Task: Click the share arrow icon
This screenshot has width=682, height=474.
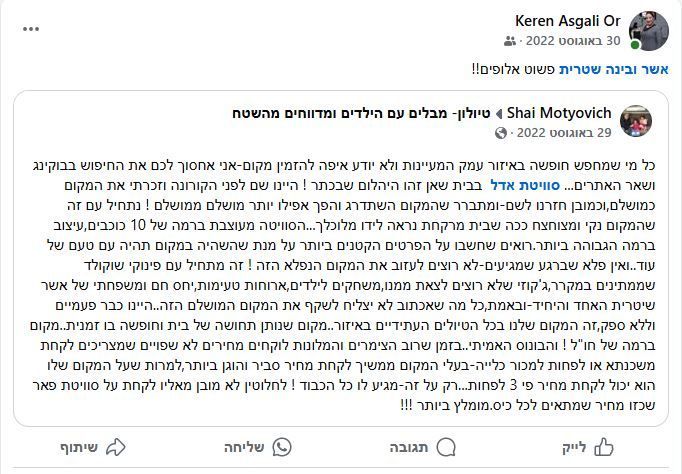Action: (x=115, y=446)
